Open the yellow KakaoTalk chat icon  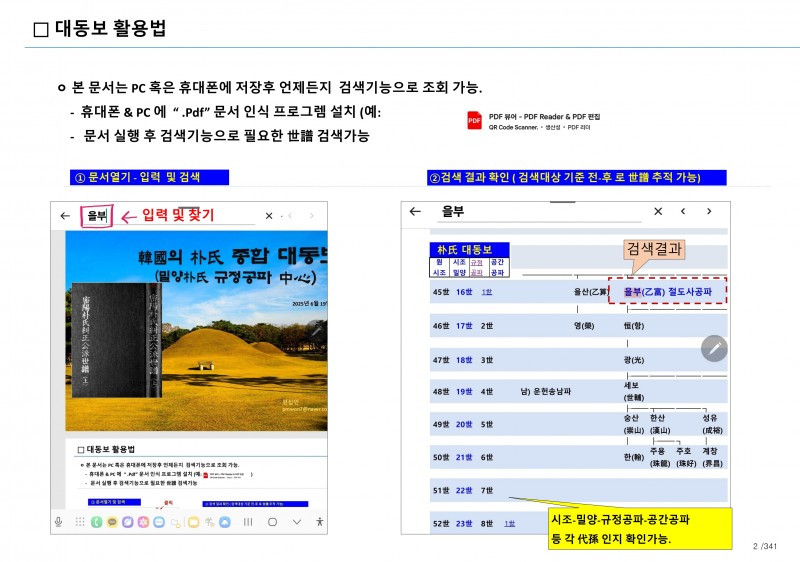pos(112,522)
